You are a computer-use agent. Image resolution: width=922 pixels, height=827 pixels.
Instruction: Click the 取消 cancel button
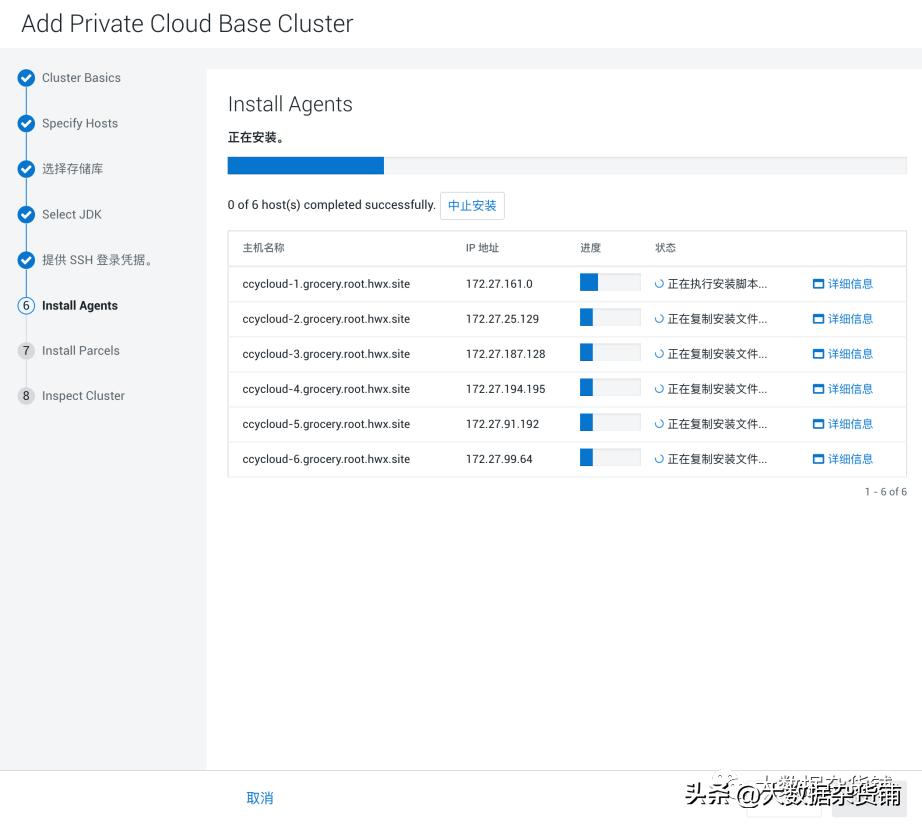(x=260, y=797)
